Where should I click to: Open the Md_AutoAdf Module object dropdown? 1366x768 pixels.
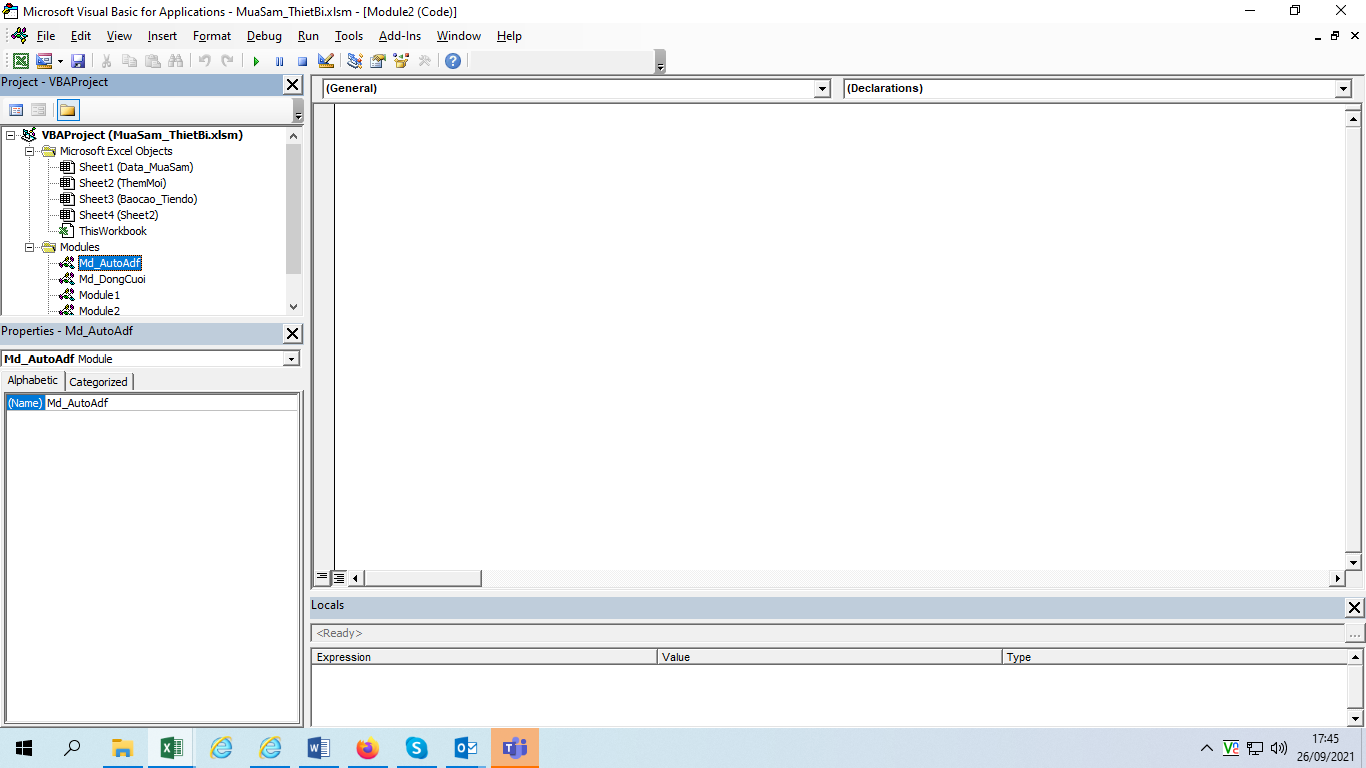291,359
